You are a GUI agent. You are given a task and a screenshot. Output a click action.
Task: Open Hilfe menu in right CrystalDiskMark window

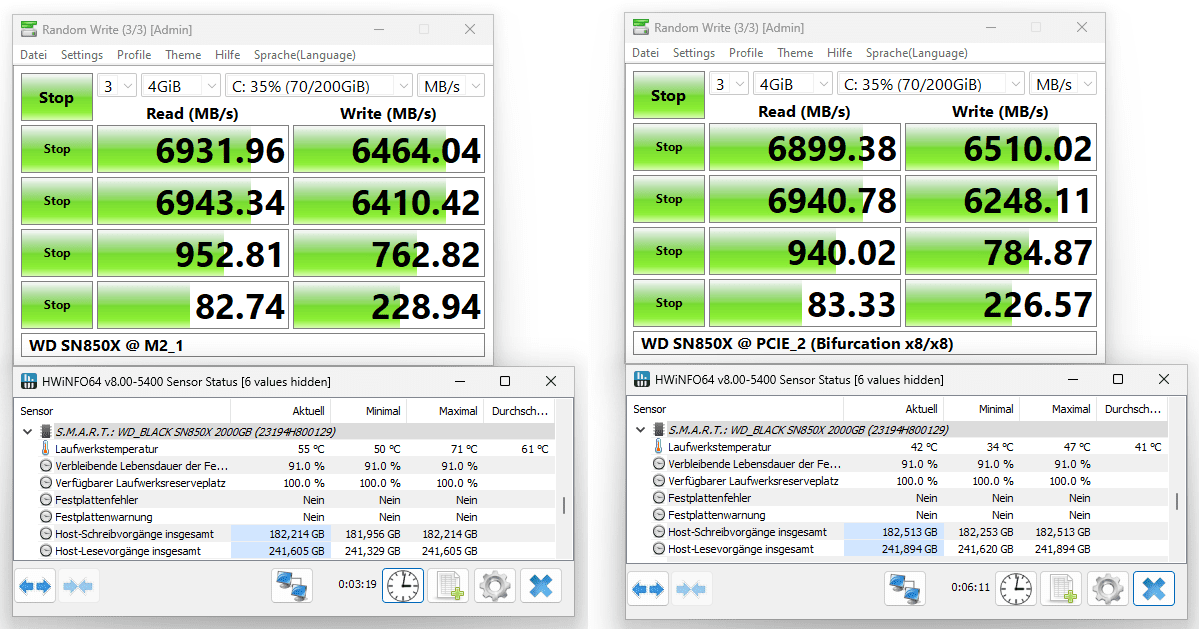point(840,53)
